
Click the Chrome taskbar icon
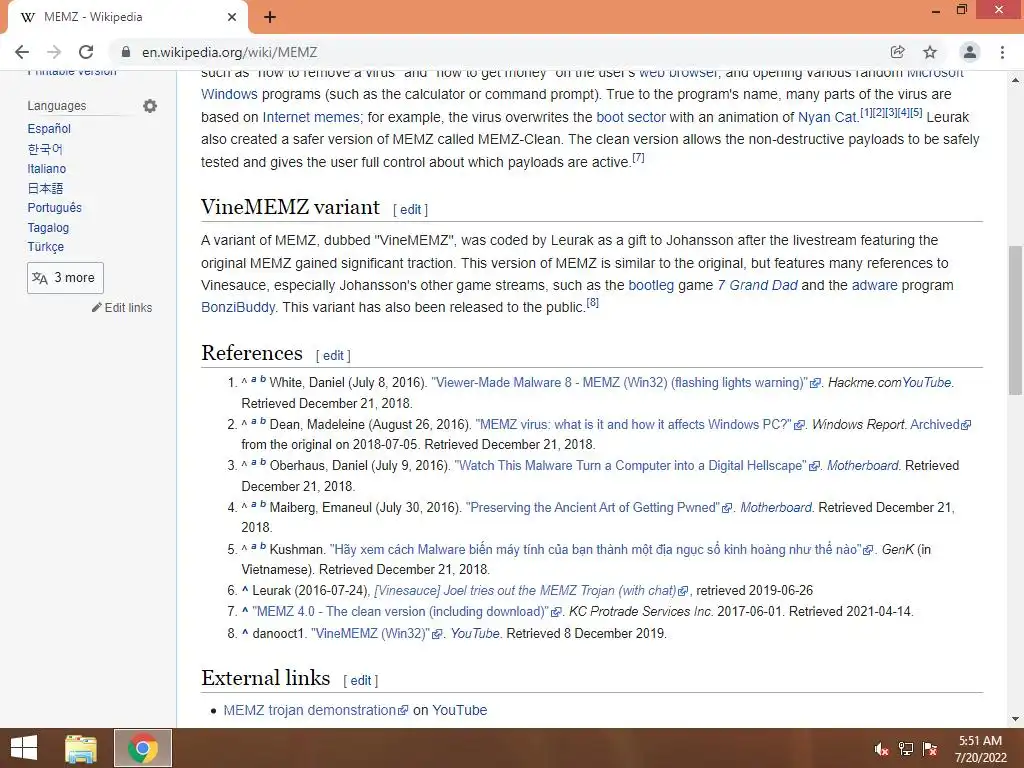pyautogui.click(x=143, y=748)
